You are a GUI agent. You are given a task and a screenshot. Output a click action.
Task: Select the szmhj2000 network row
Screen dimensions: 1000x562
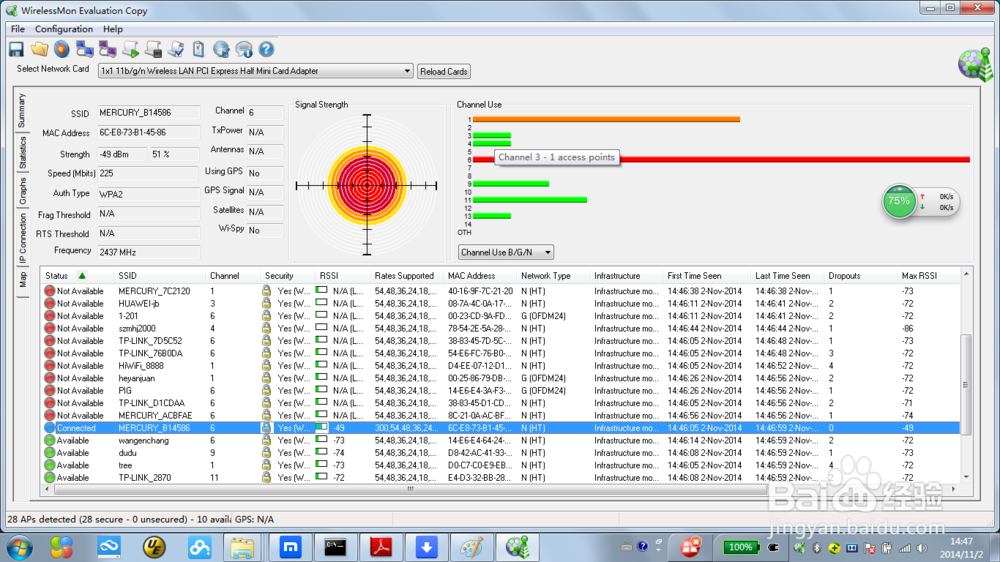point(501,329)
